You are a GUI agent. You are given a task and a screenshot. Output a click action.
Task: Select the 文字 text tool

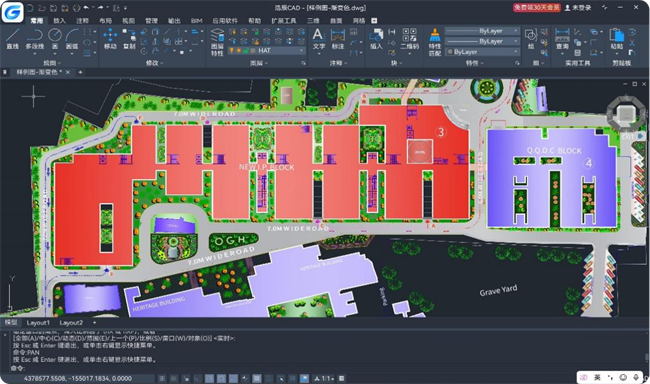318,39
